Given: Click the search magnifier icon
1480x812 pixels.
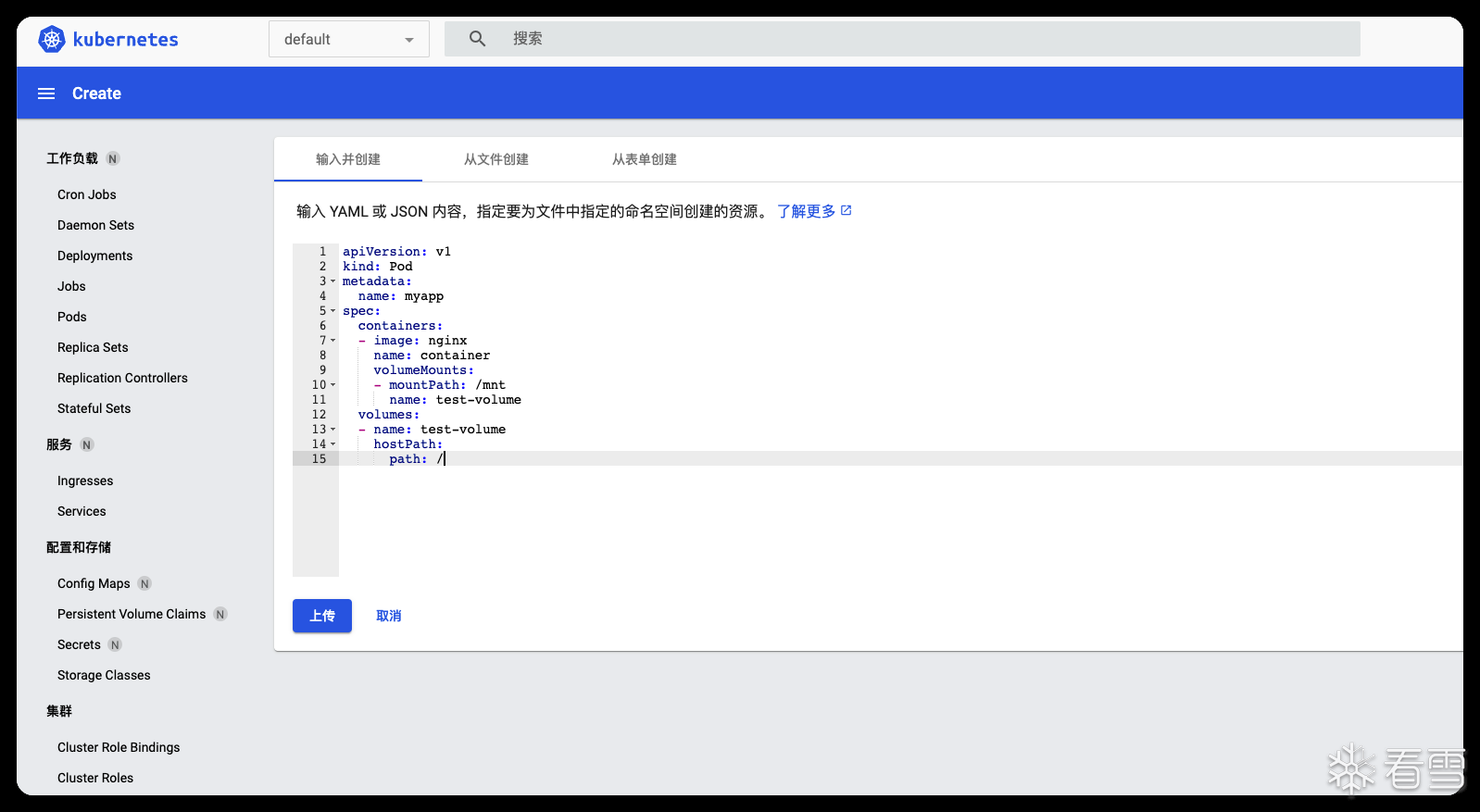Looking at the screenshot, I should pyautogui.click(x=477, y=39).
